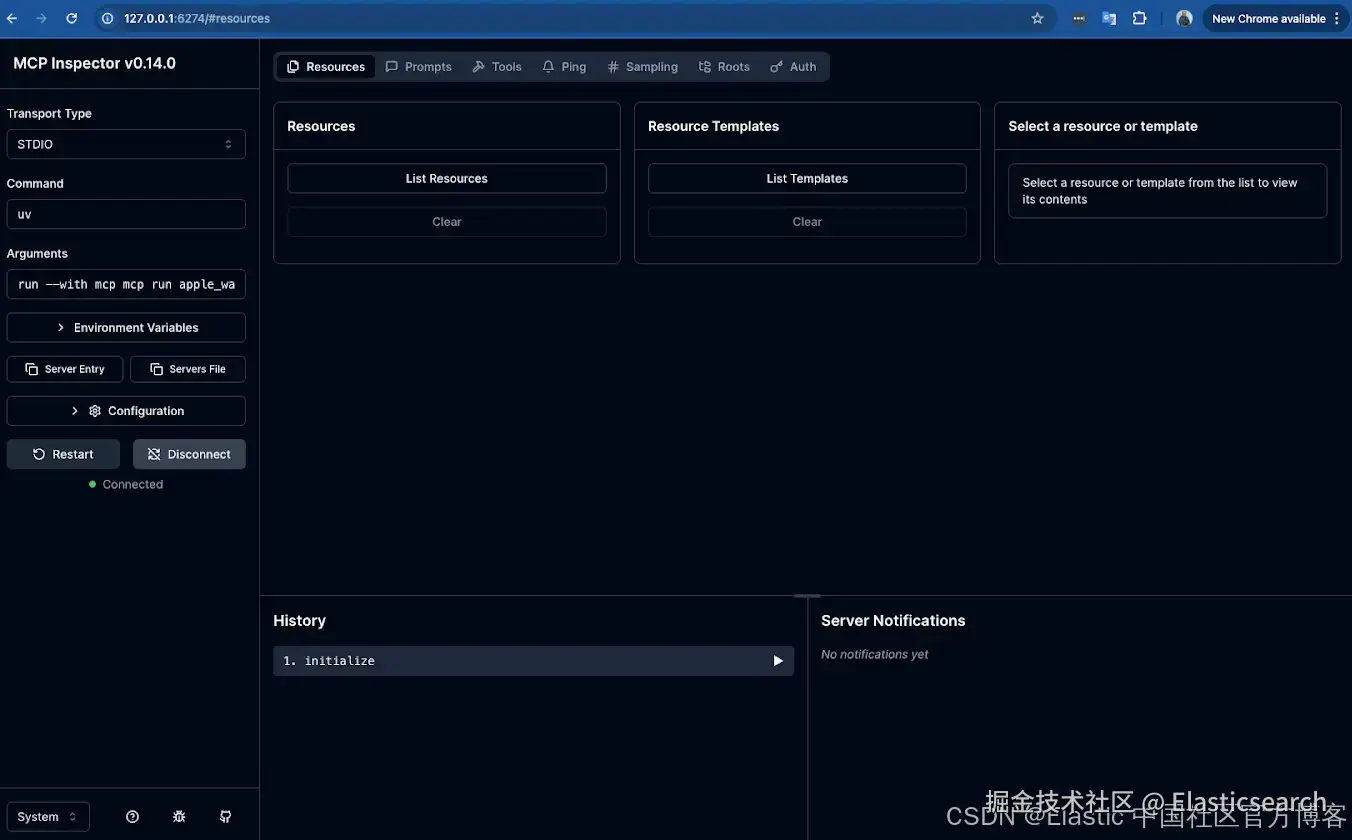Click the Server Entry copy button
Image resolution: width=1352 pixels, height=840 pixels.
[x=65, y=369]
